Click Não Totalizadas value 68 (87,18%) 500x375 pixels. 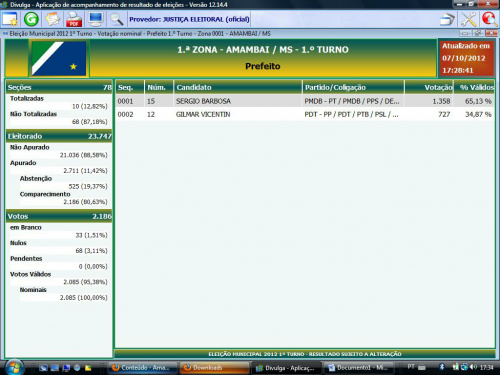tap(90, 122)
